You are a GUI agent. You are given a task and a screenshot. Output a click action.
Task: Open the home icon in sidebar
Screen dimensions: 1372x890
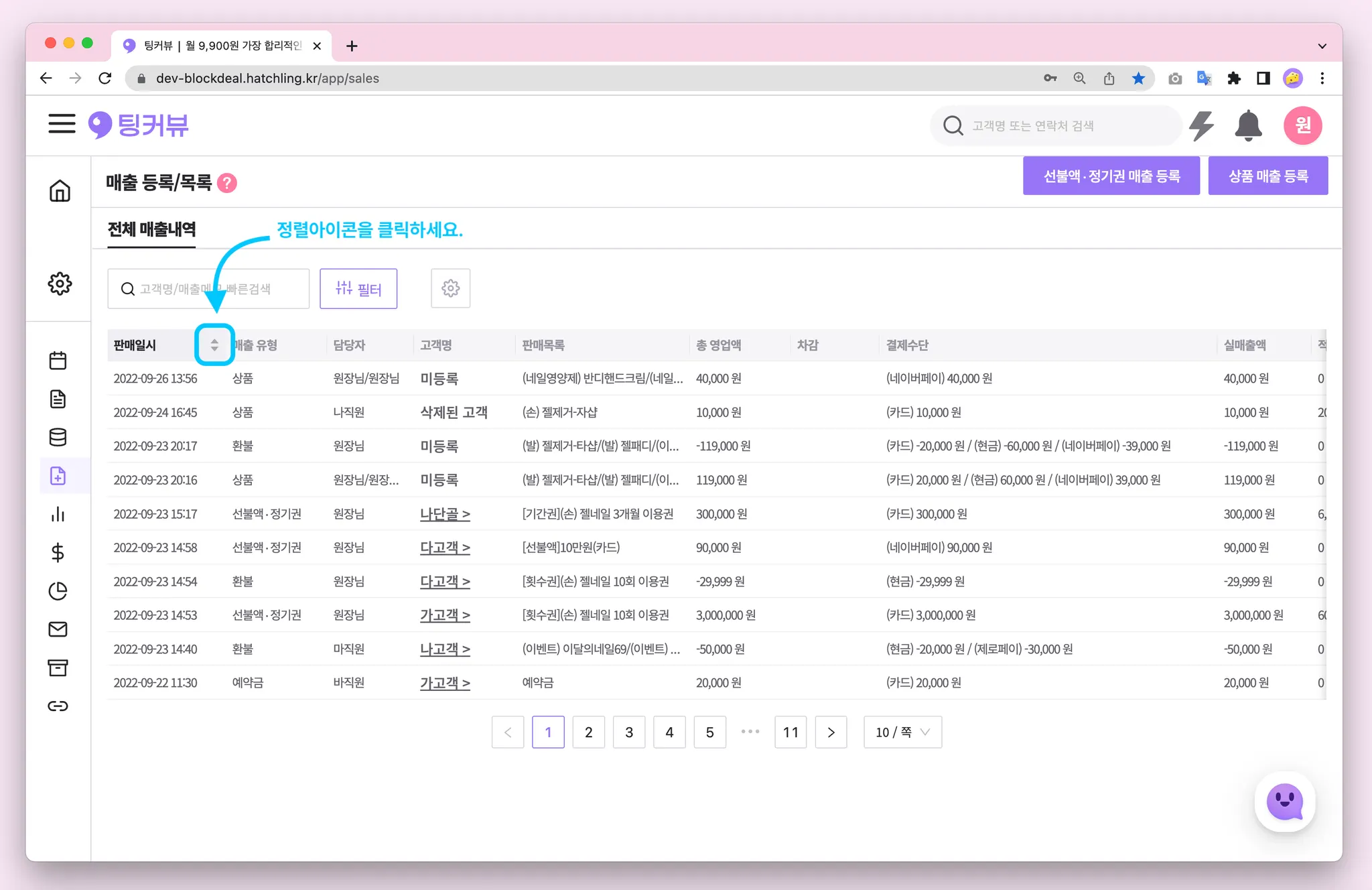(60, 191)
